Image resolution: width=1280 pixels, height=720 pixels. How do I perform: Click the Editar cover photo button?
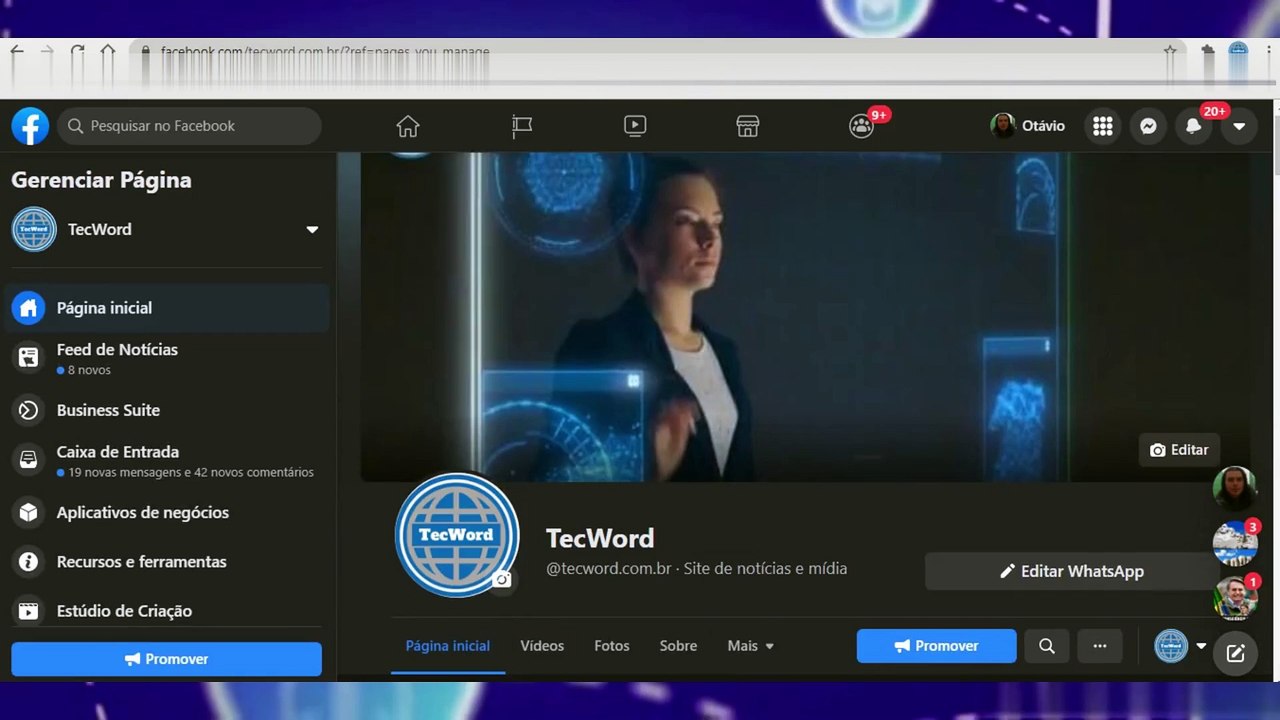[1180, 450]
